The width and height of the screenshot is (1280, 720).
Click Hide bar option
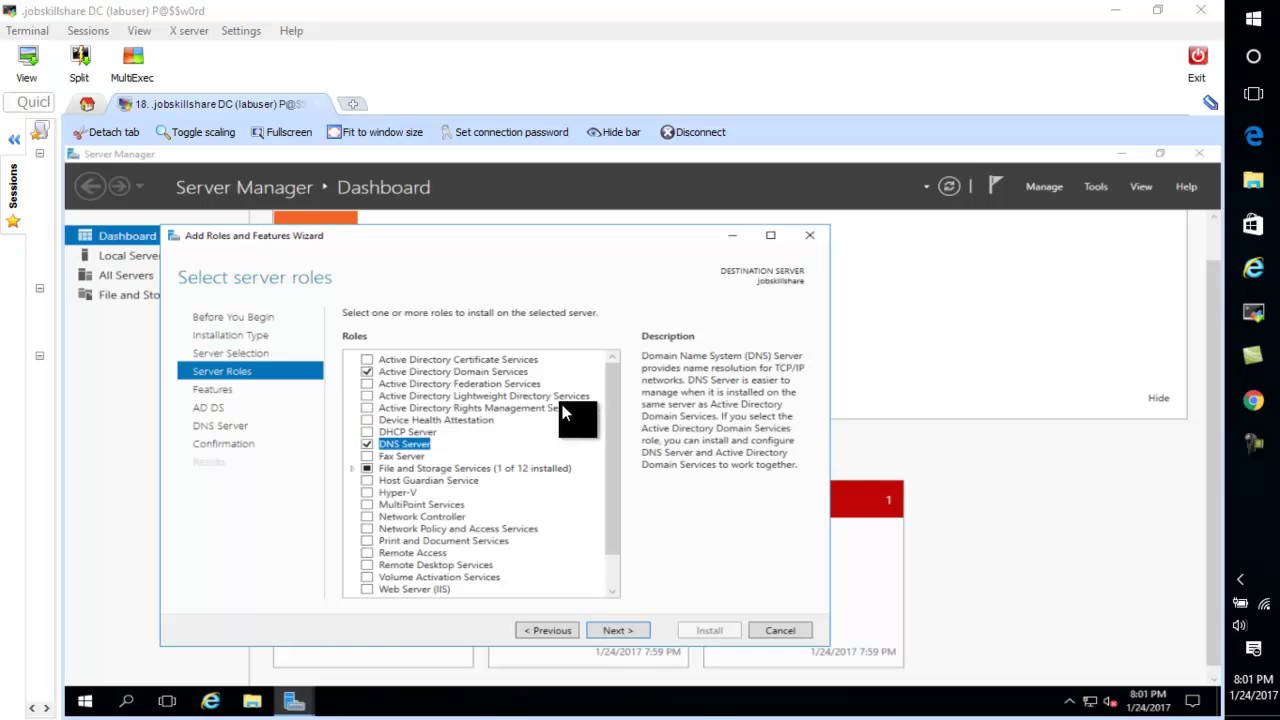pos(614,132)
